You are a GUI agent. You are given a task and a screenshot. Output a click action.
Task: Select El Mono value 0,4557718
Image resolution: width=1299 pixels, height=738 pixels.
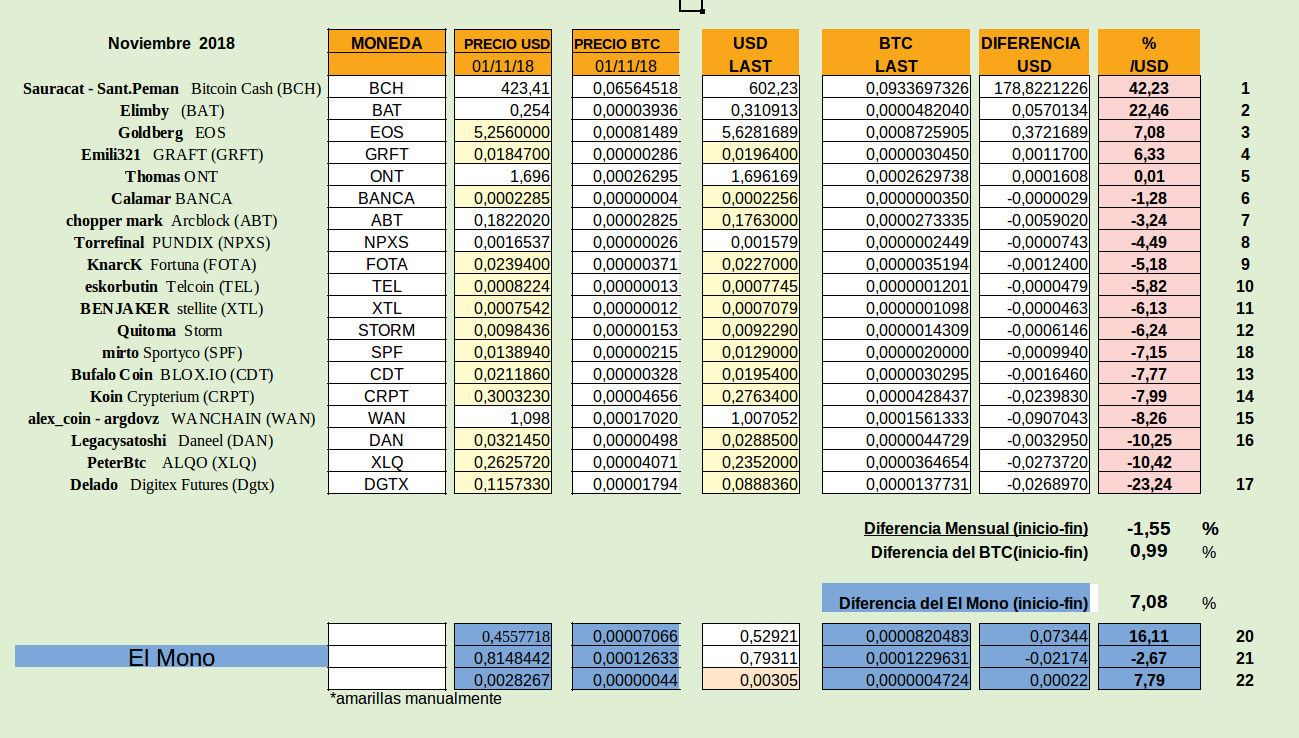(504, 635)
